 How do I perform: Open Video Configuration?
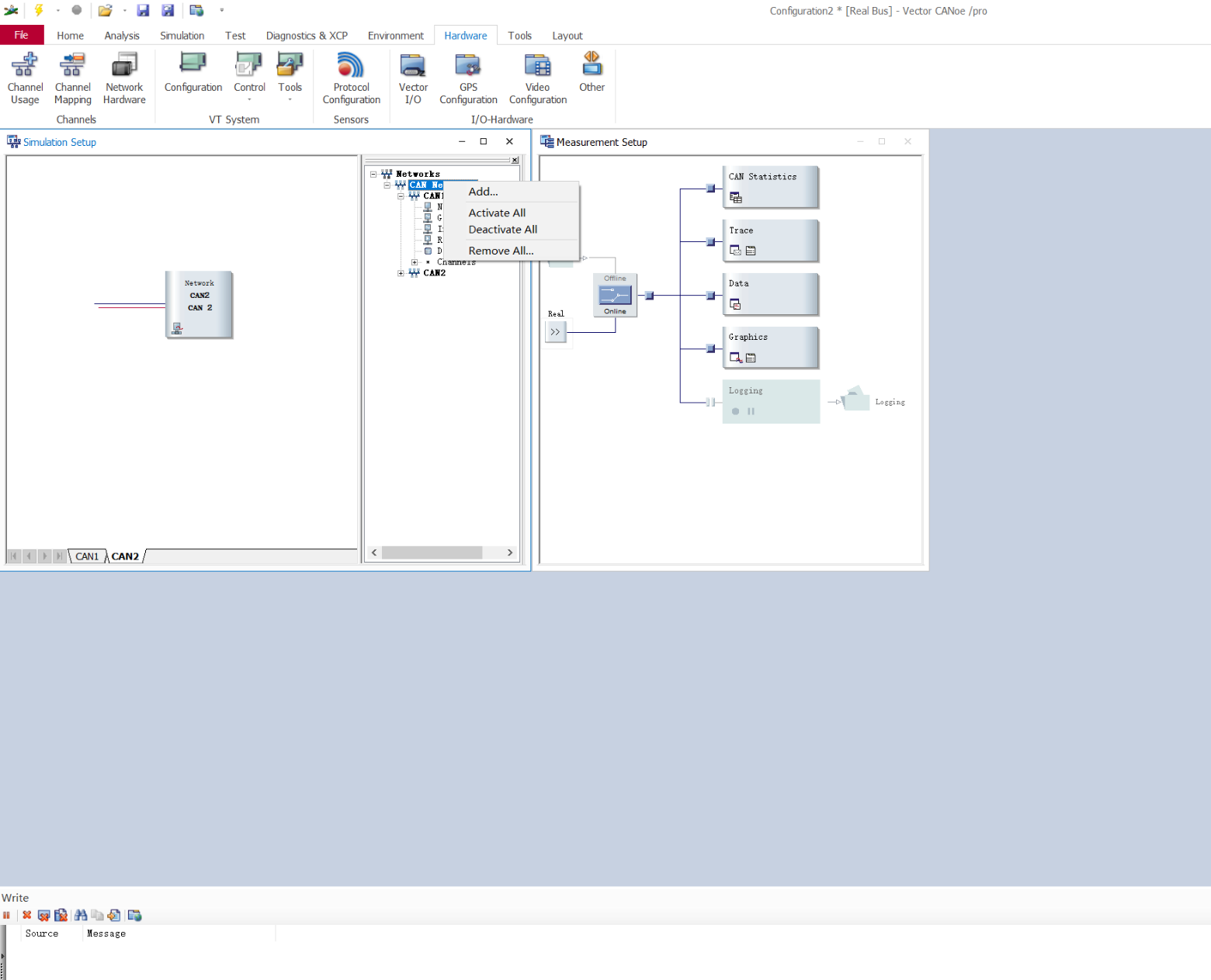click(537, 78)
